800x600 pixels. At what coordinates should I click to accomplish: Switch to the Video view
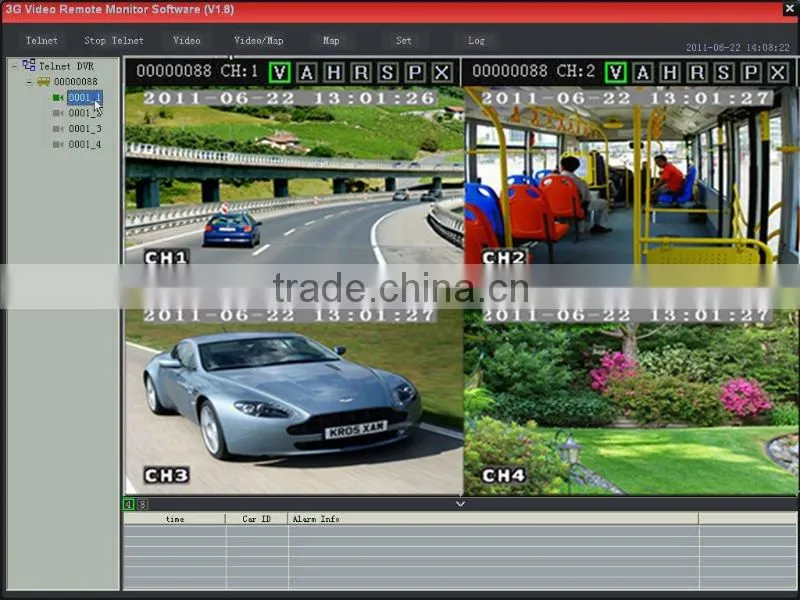pos(187,40)
